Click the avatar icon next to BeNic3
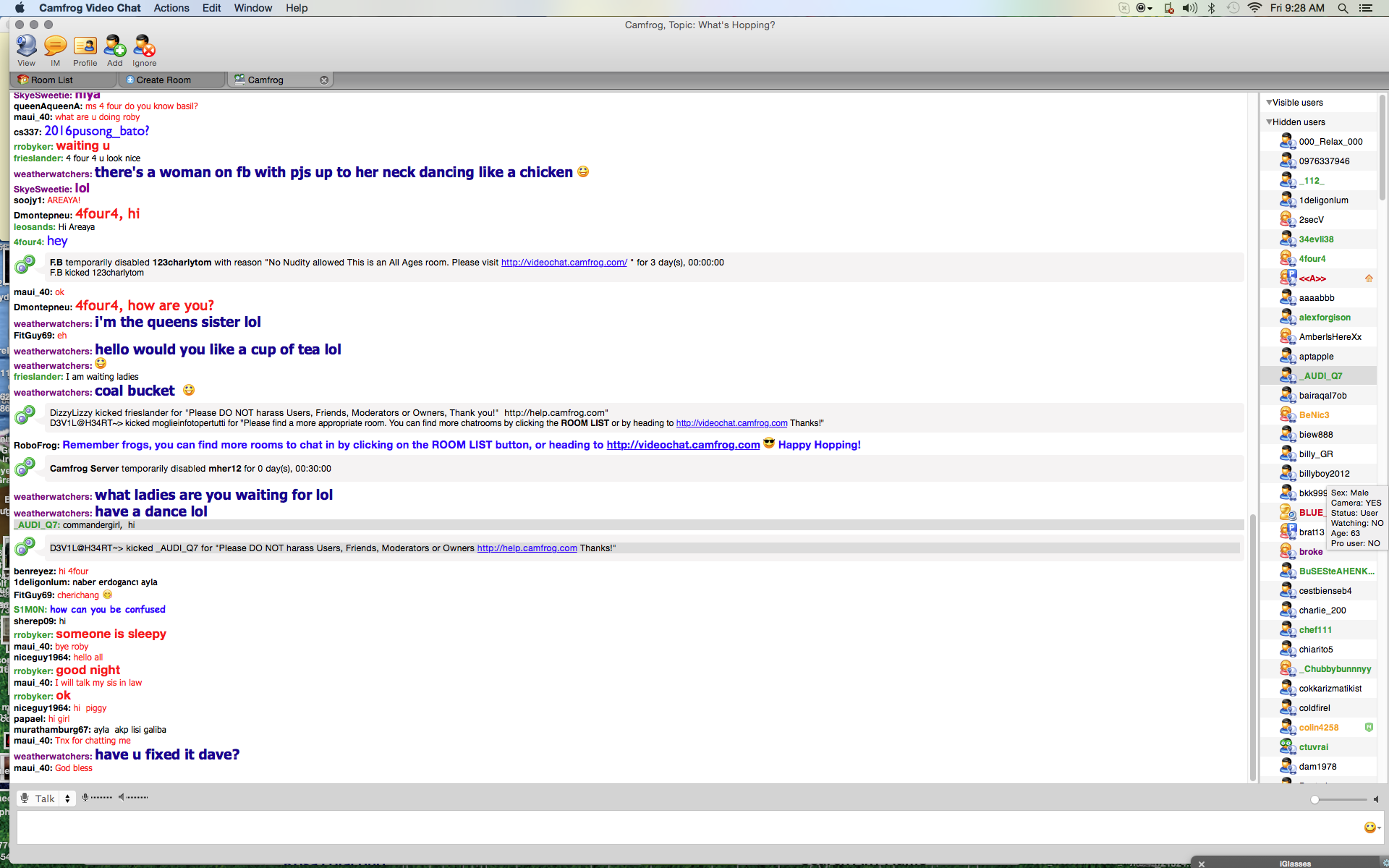This screenshot has height=868, width=1389. click(1288, 414)
